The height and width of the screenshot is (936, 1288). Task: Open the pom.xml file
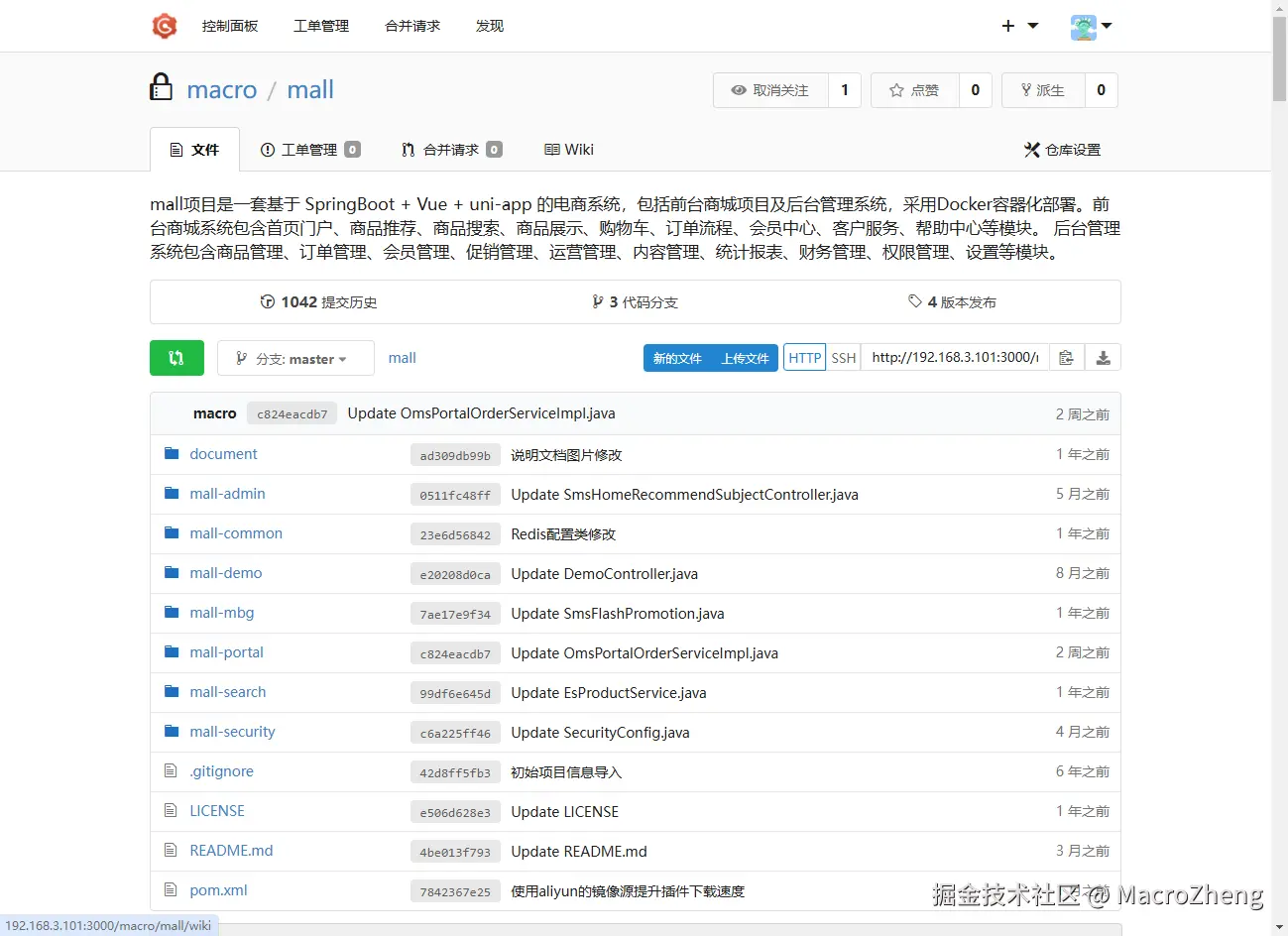point(218,890)
